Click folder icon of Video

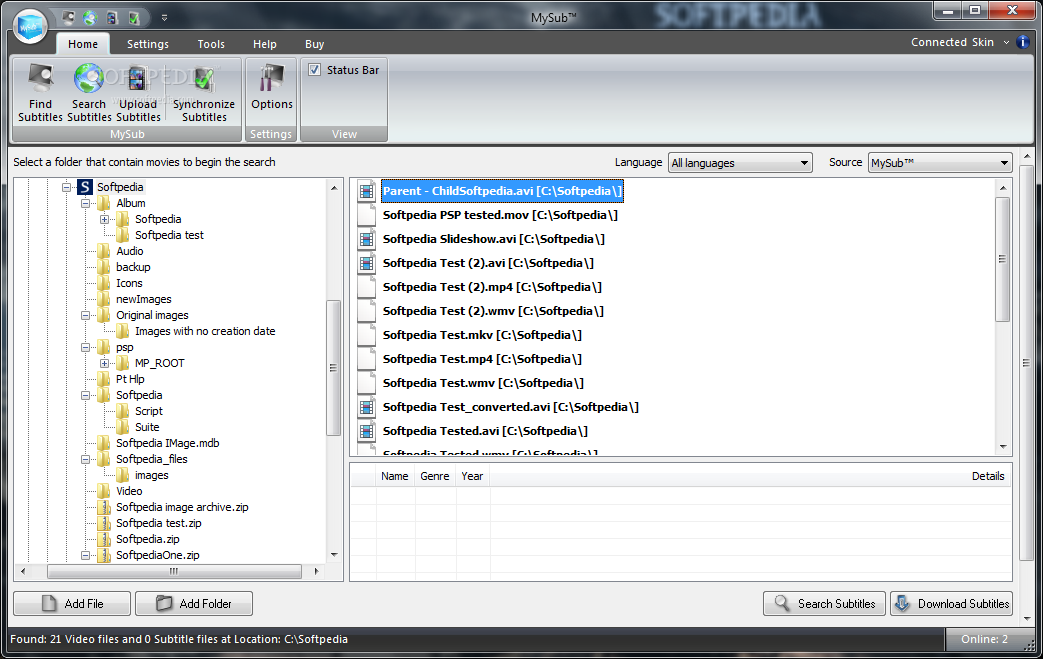point(104,491)
